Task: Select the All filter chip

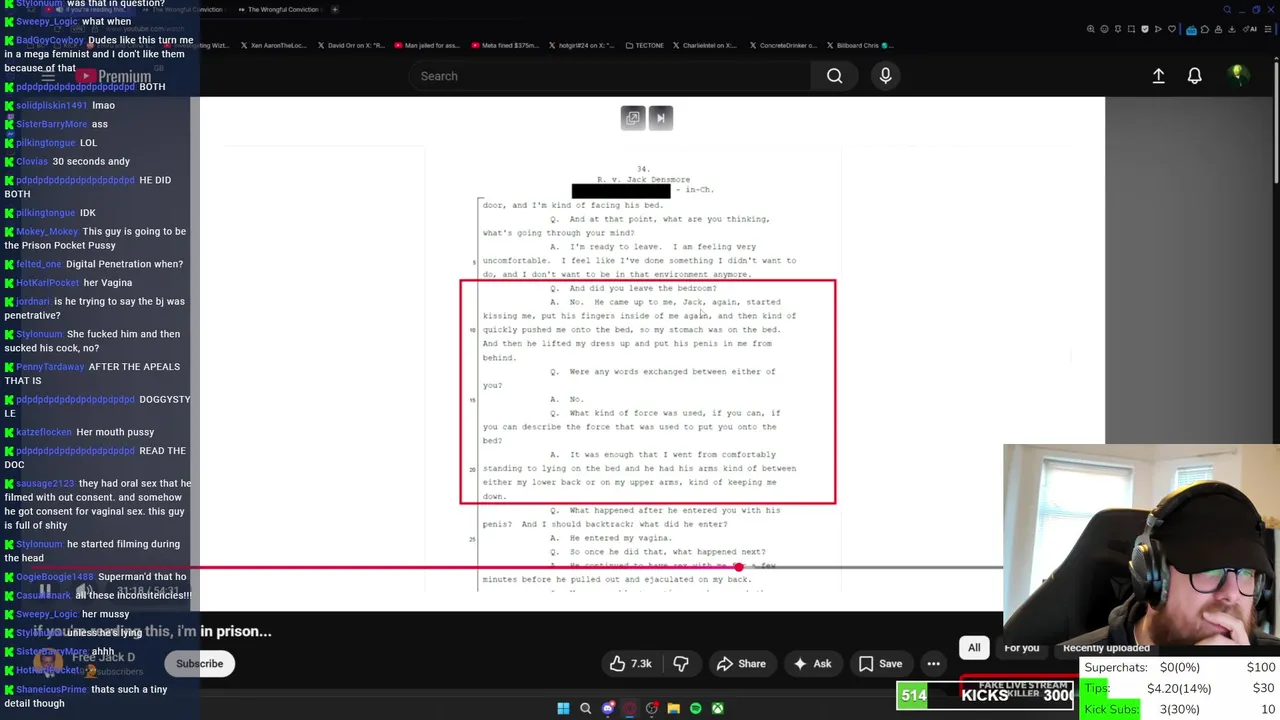Action: (974, 648)
